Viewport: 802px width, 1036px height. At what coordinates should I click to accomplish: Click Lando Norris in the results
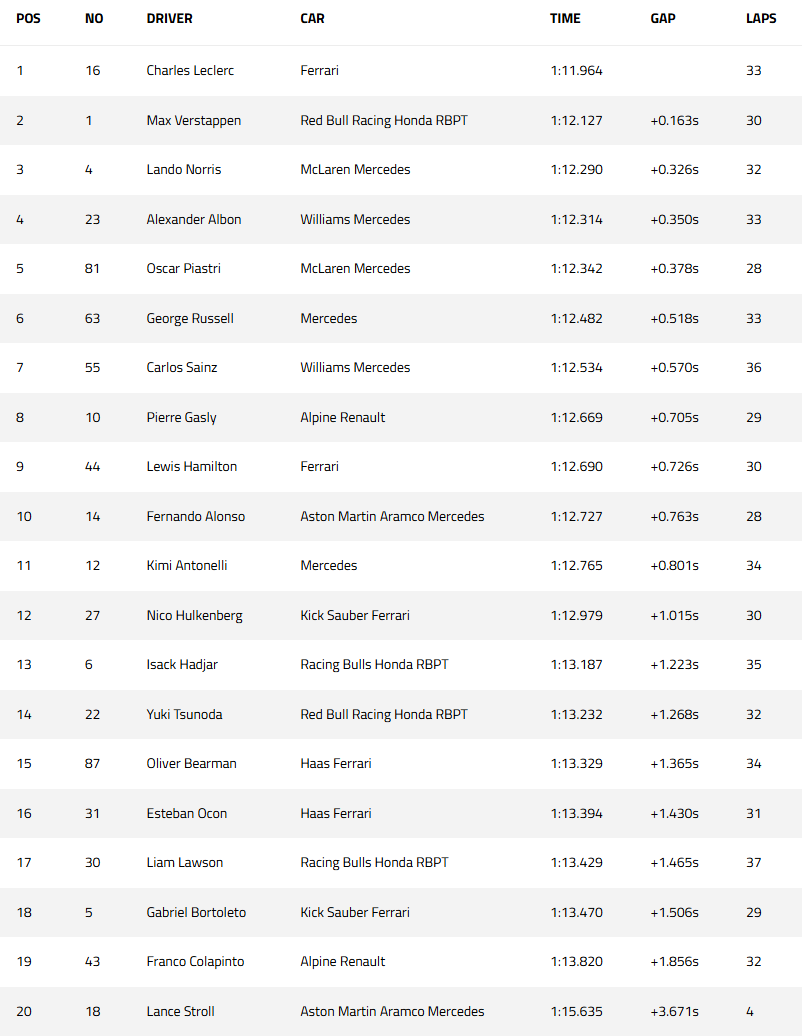click(x=184, y=170)
